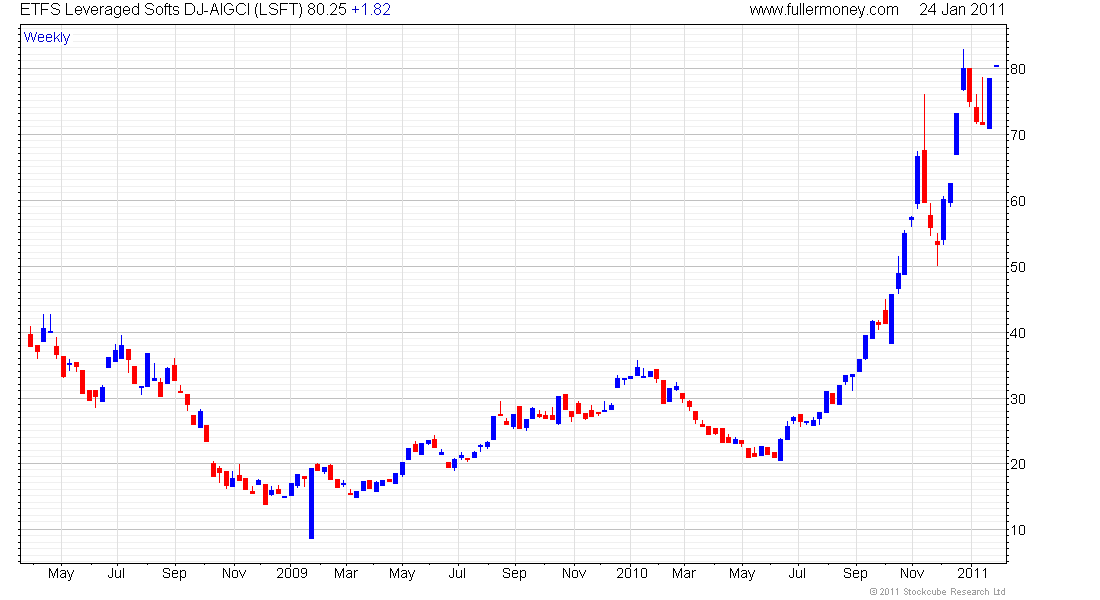The height and width of the screenshot is (600, 1100).
Task: Click the date '24 Jan 2011'
Action: coord(962,10)
